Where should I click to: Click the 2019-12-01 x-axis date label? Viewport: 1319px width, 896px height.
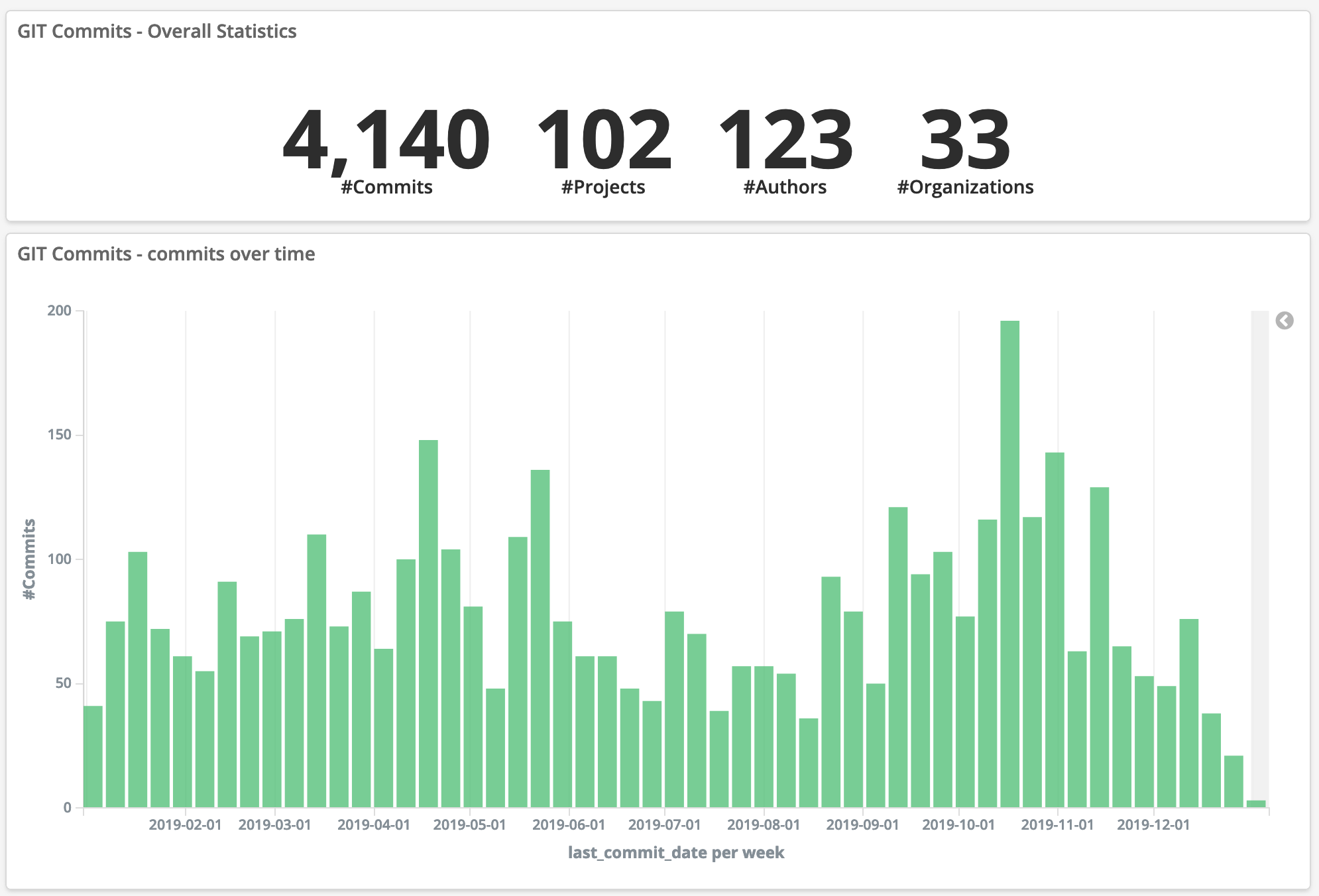click(x=1153, y=825)
